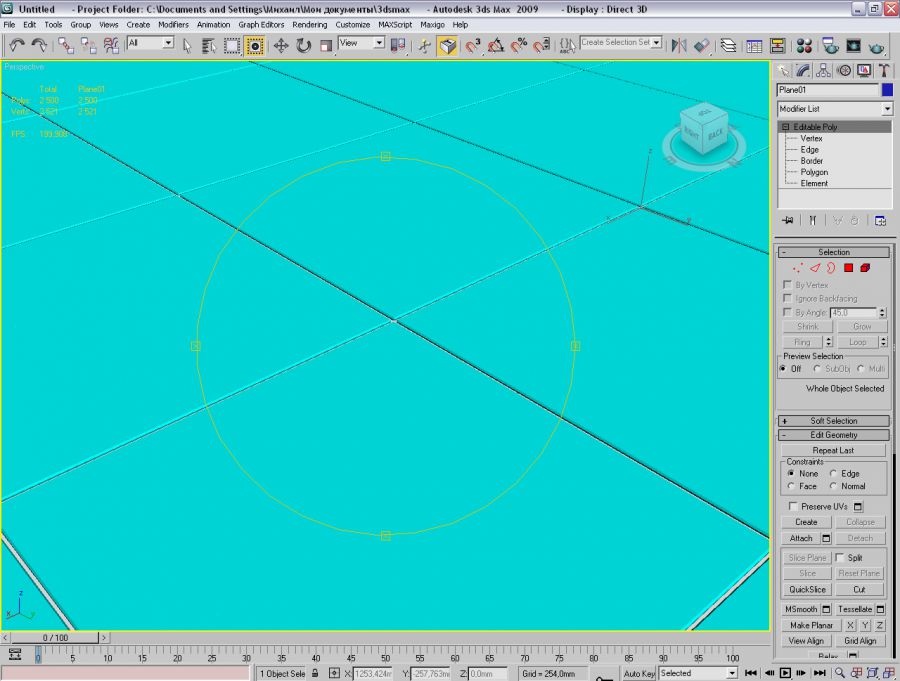Set constraint to Face radio
This screenshot has height=681, width=900.
(x=791, y=486)
